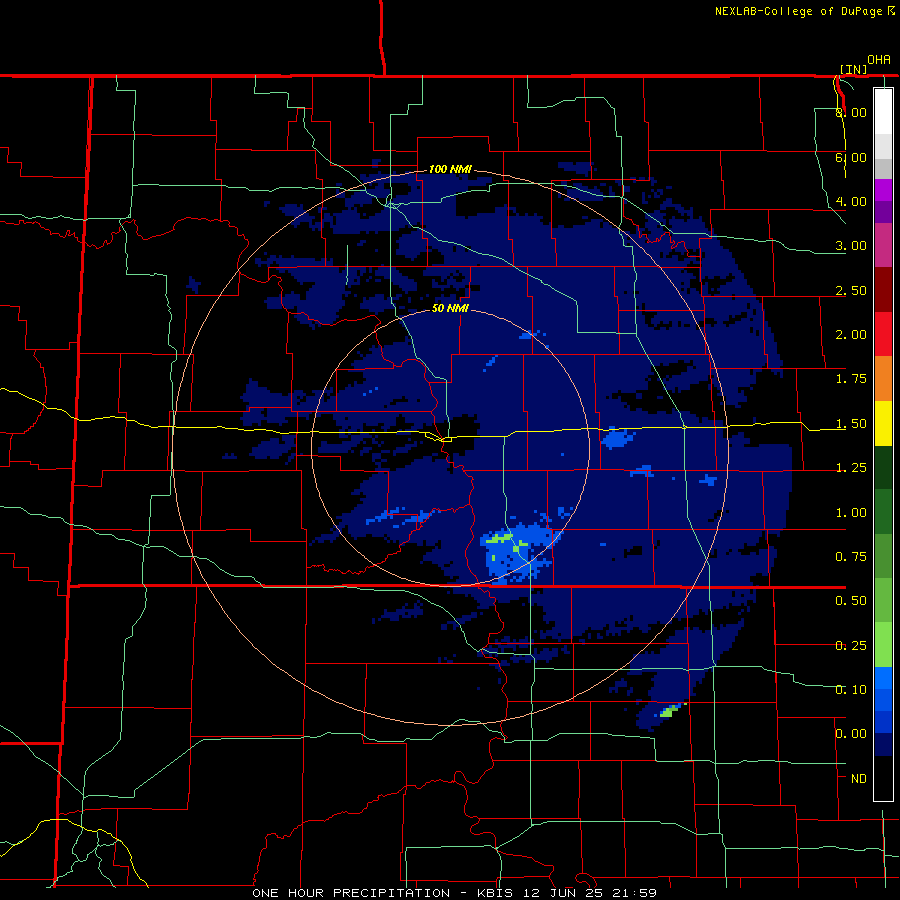Viewport: 900px width, 900px height.
Task: Click the OHA product label above legend
Action: tap(879, 60)
